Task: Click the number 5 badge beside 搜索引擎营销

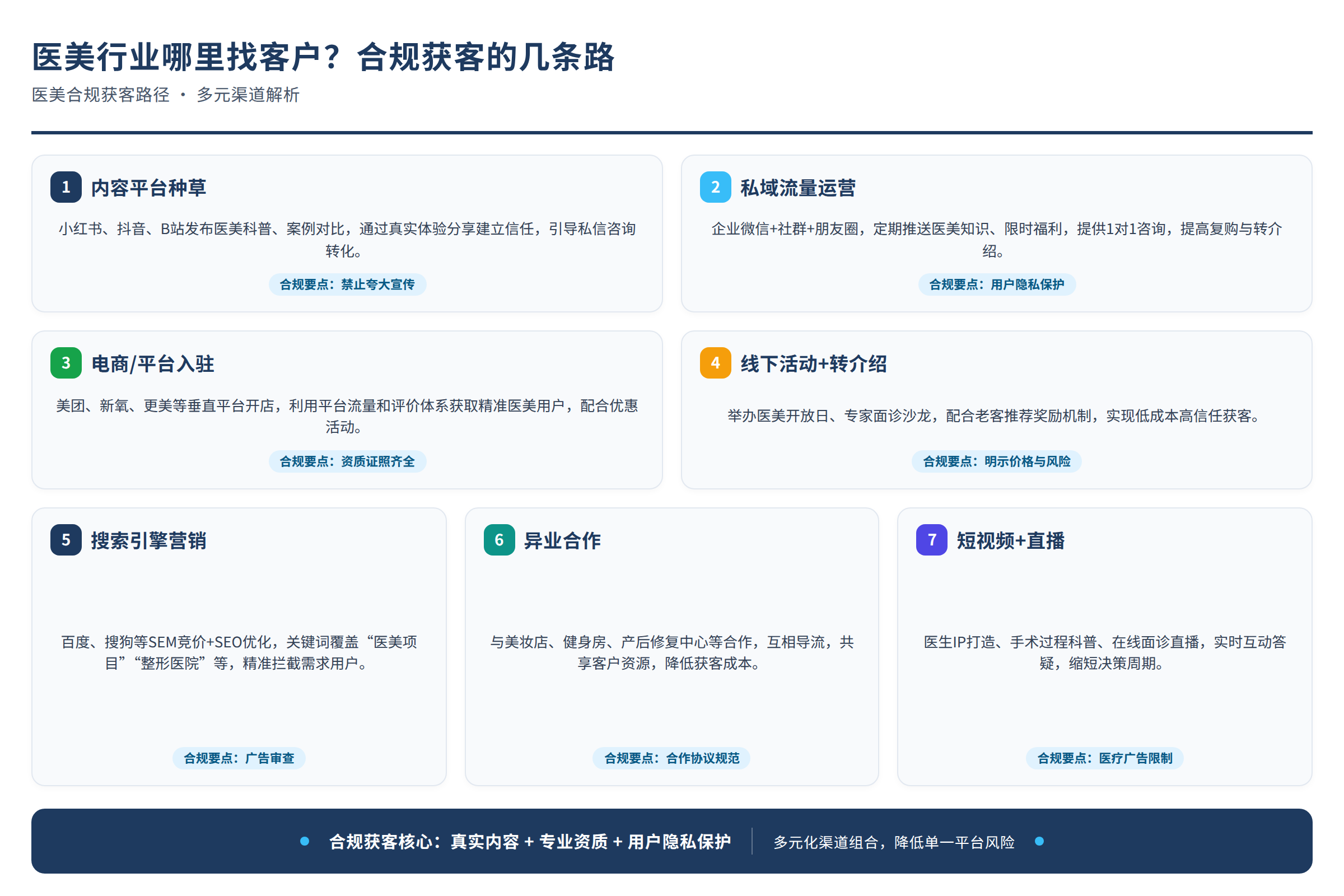Action: (66, 540)
